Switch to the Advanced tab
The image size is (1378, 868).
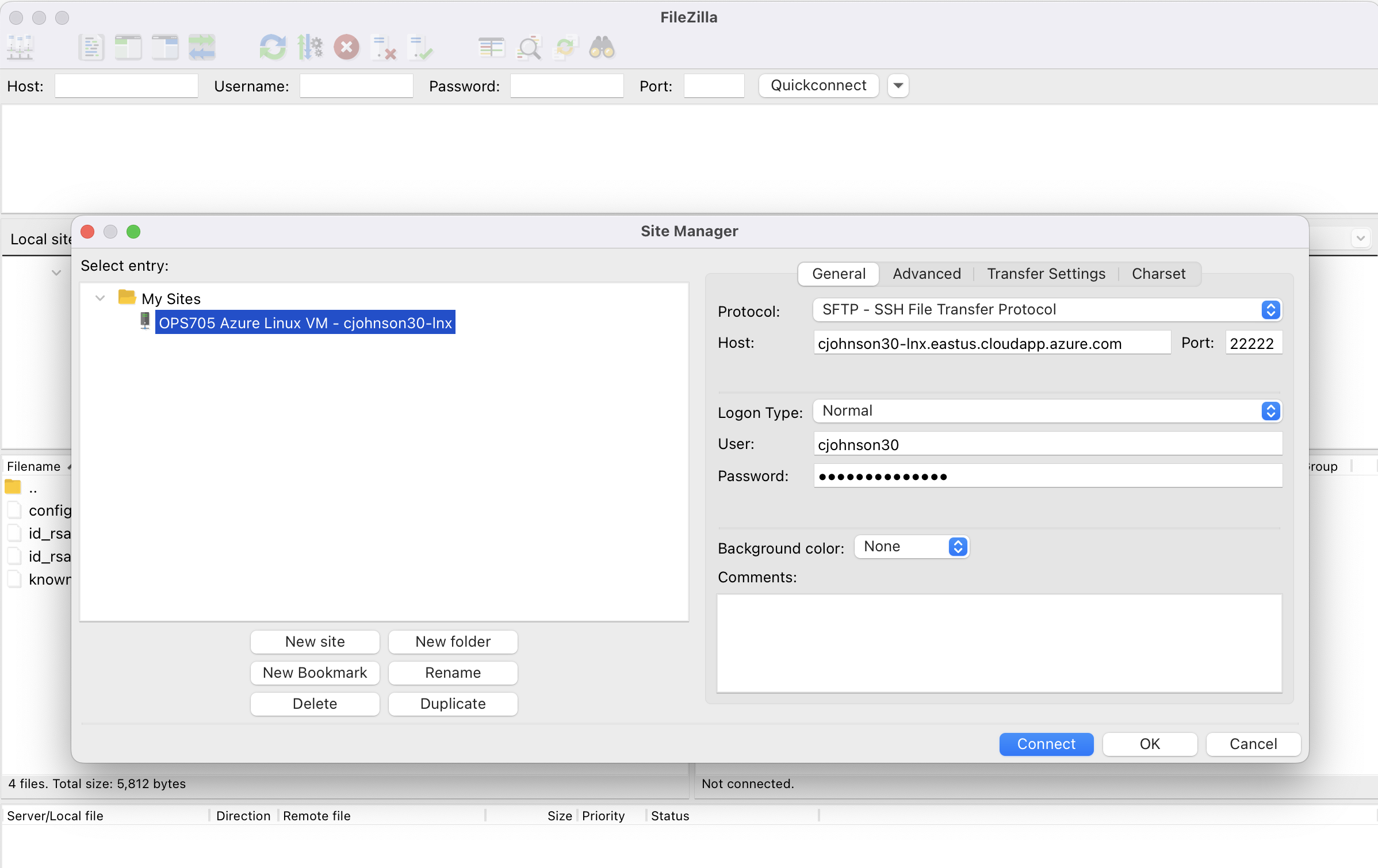925,273
